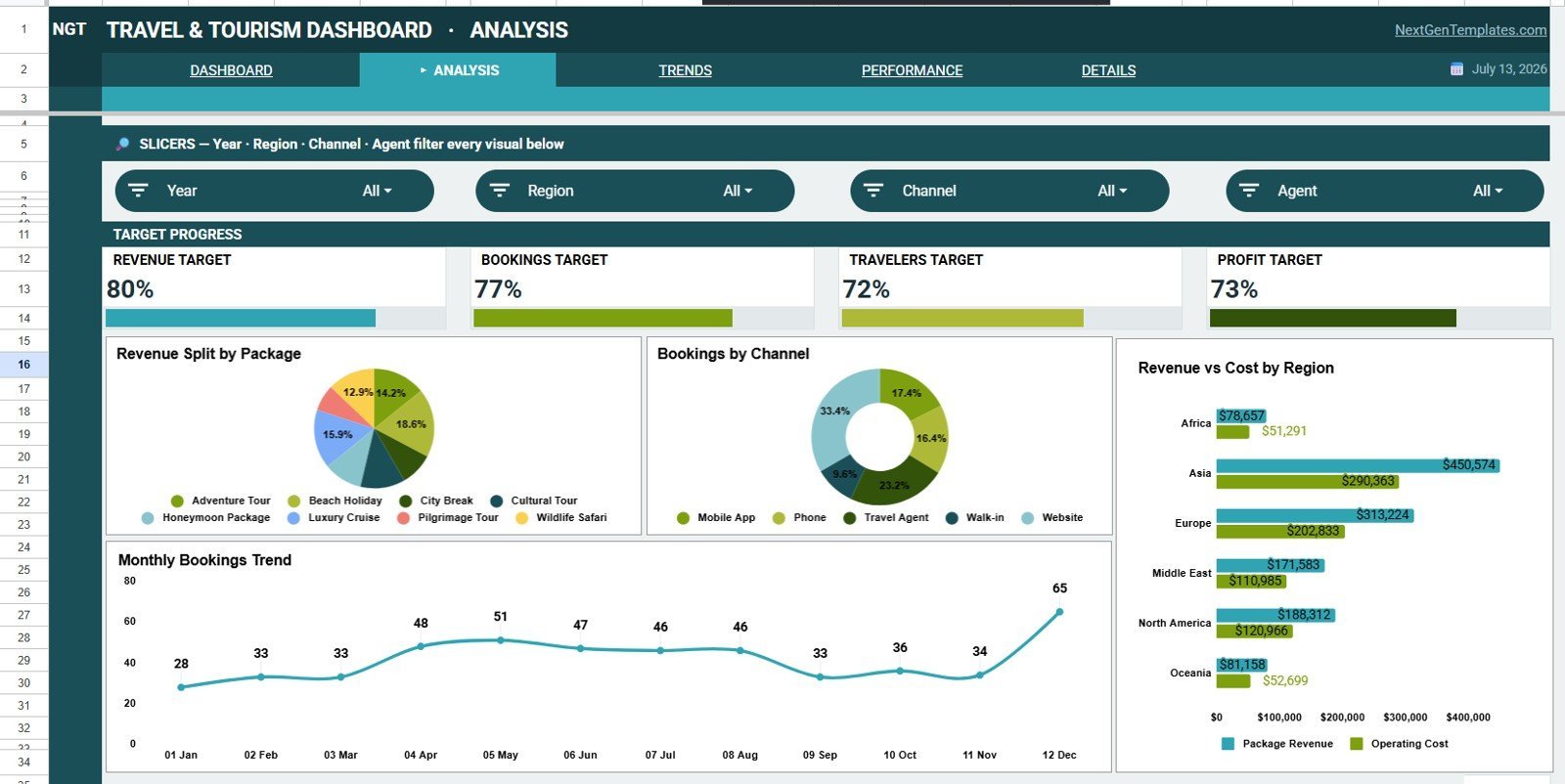The height and width of the screenshot is (784, 1565).
Task: Select the 15.9% pie slice
Action: (x=337, y=434)
